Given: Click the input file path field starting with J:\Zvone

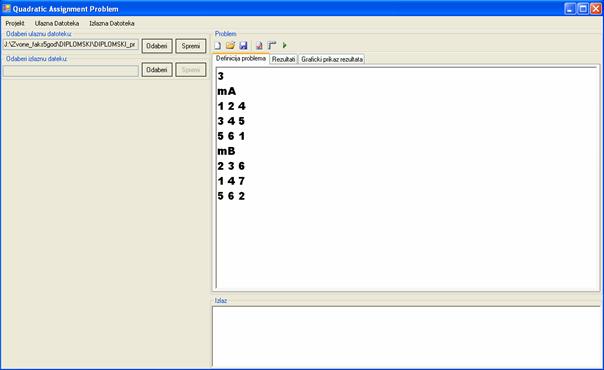Looking at the screenshot, I should [70, 45].
